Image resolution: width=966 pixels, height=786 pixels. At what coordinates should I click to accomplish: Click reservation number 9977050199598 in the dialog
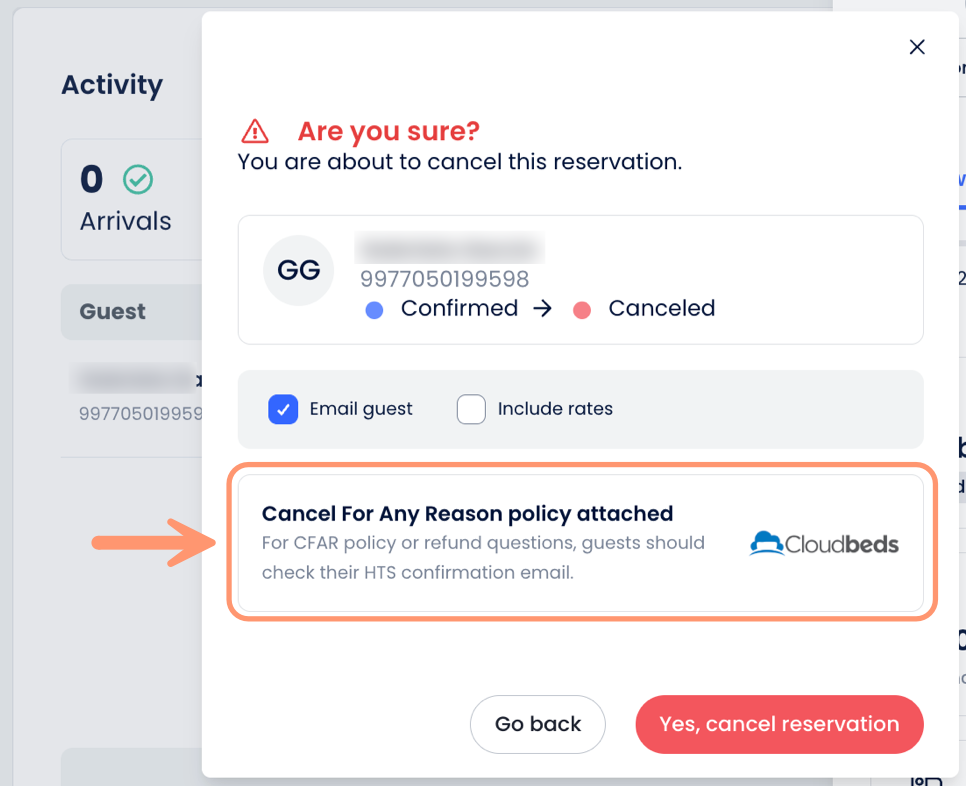point(444,279)
